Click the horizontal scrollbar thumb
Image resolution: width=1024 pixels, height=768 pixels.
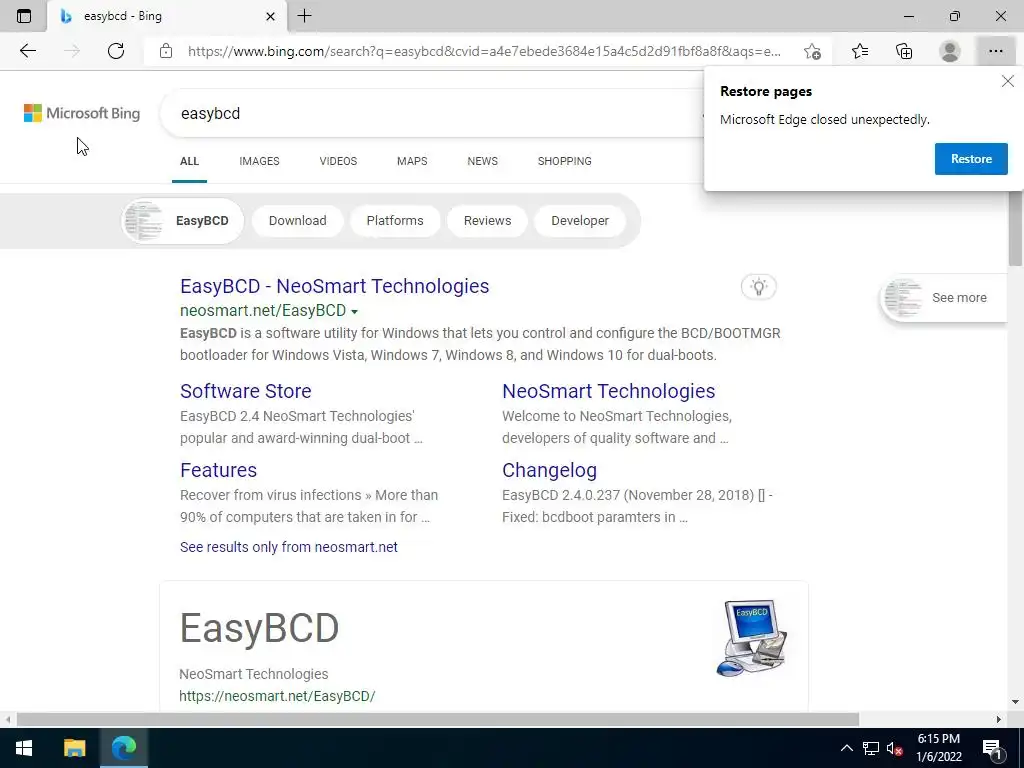[438, 720]
